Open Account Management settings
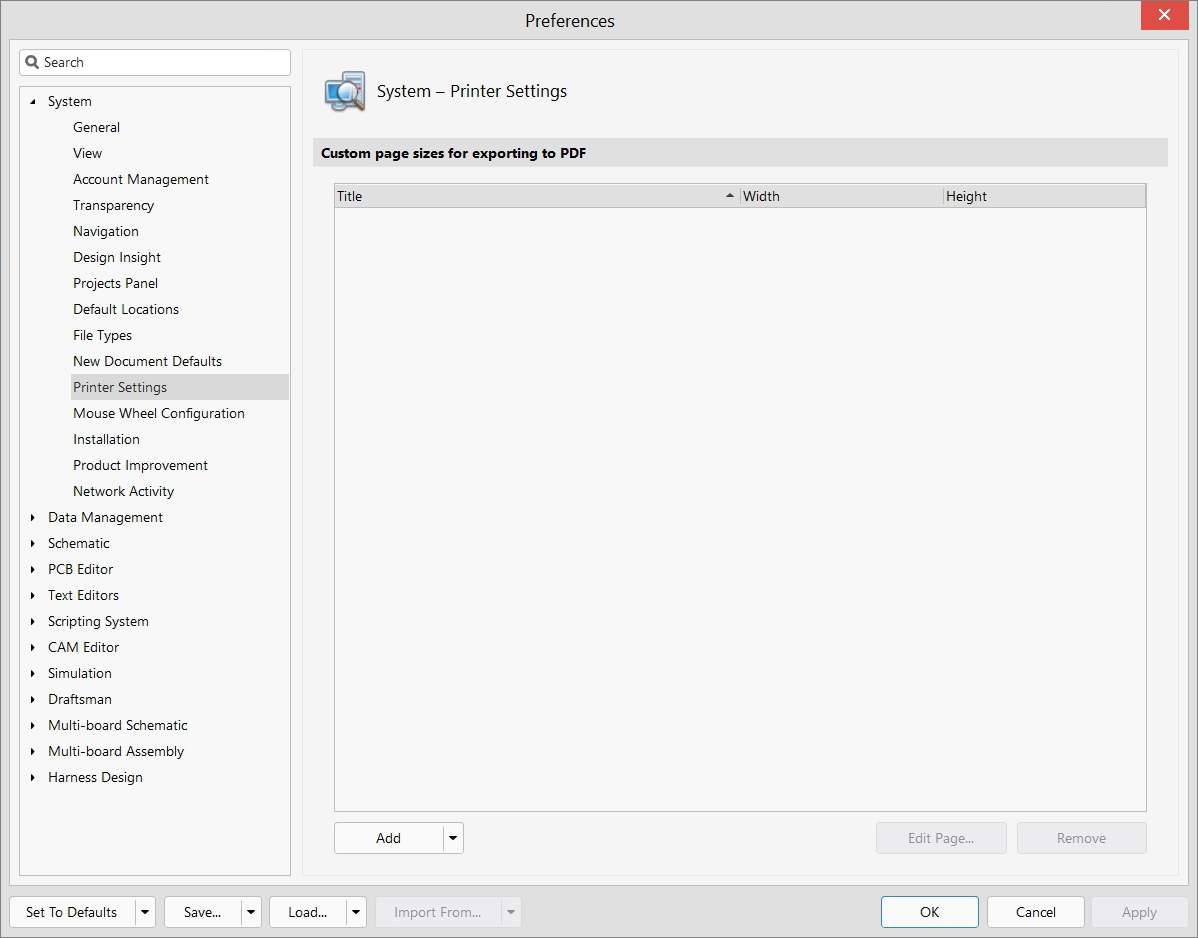The width and height of the screenshot is (1198, 938). coord(141,180)
